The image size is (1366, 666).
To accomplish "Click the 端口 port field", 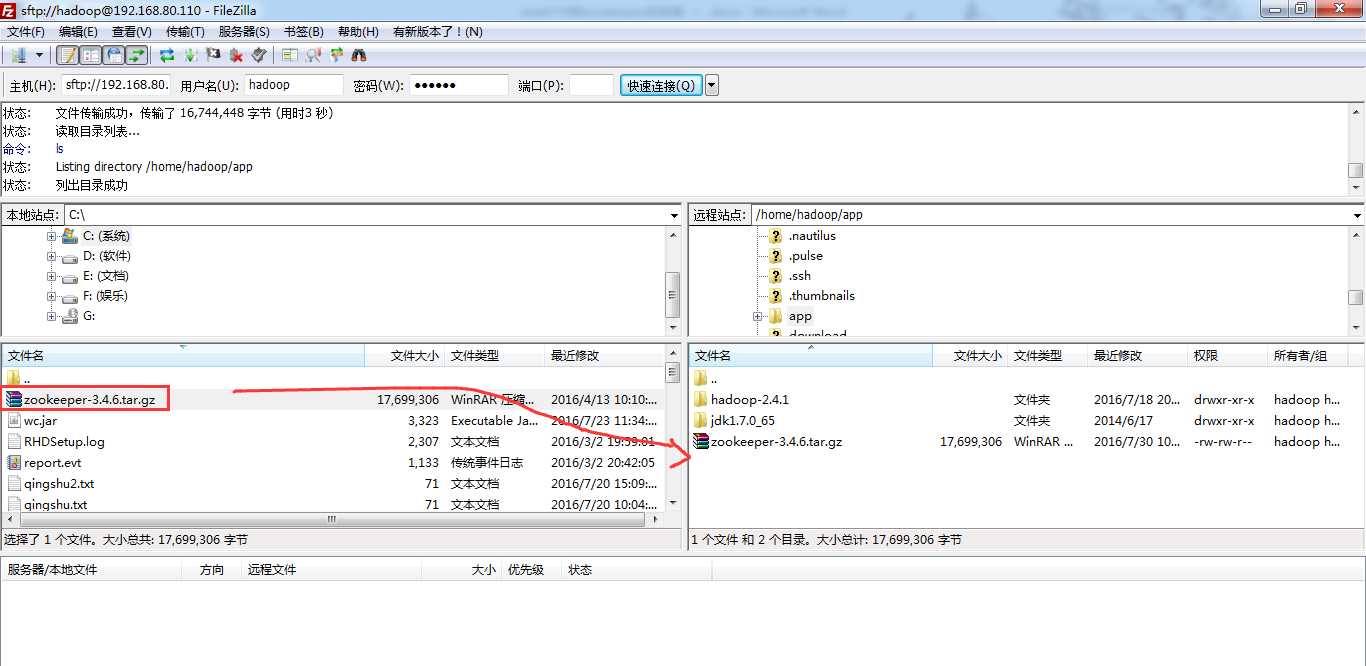I will tap(591, 85).
